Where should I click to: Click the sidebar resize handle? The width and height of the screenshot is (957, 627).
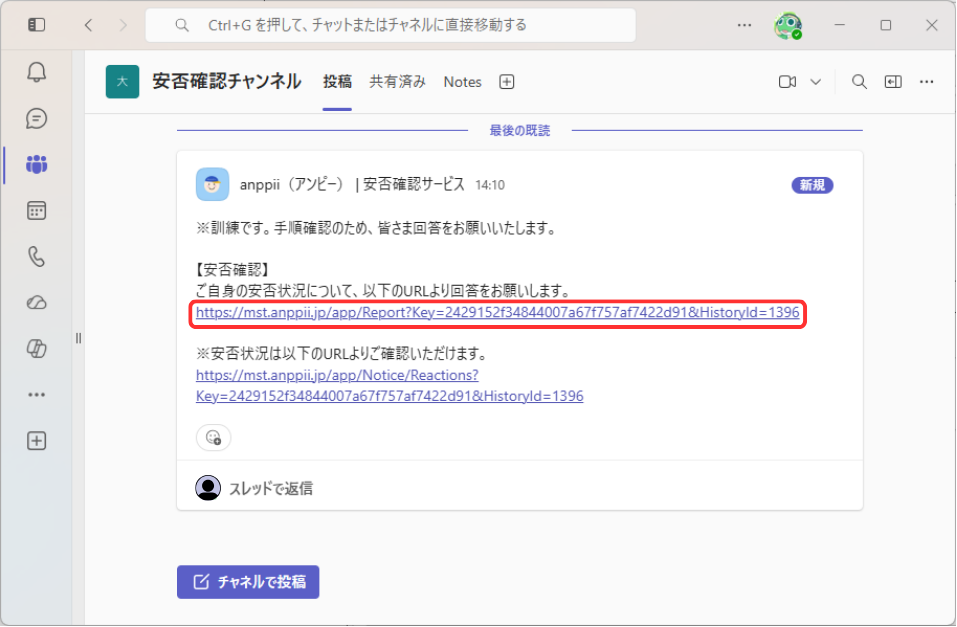tap(78, 338)
